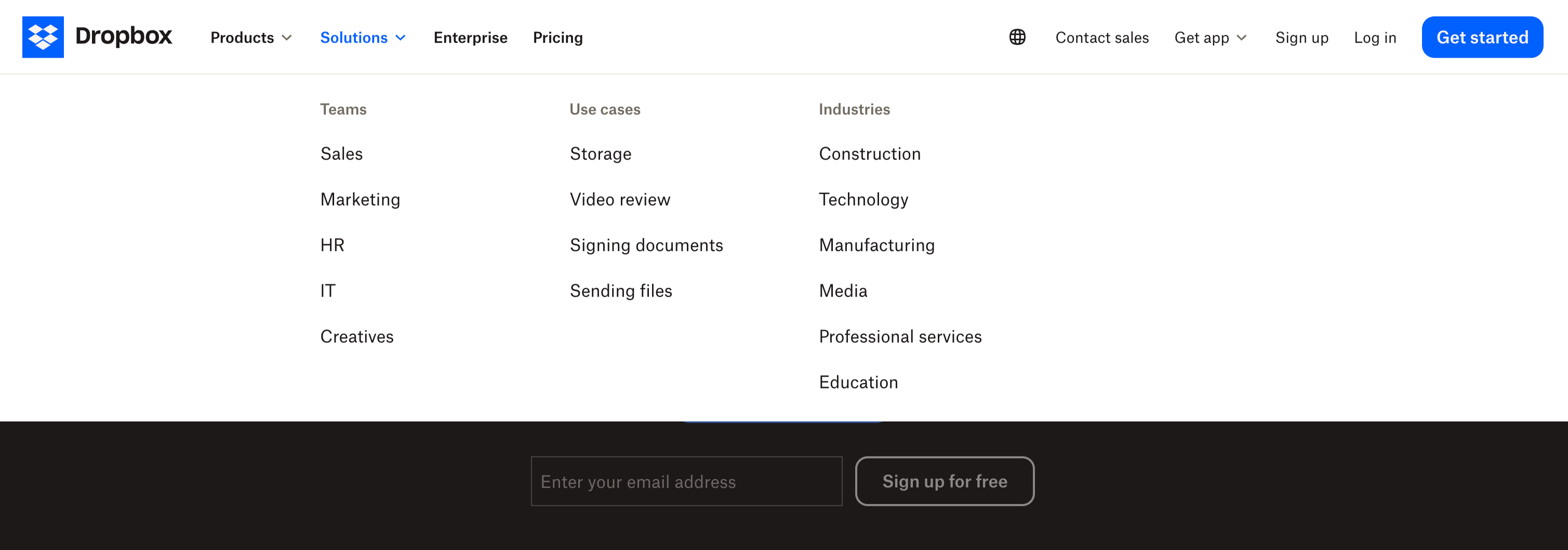Click the Dropbox logo icon

click(x=43, y=37)
